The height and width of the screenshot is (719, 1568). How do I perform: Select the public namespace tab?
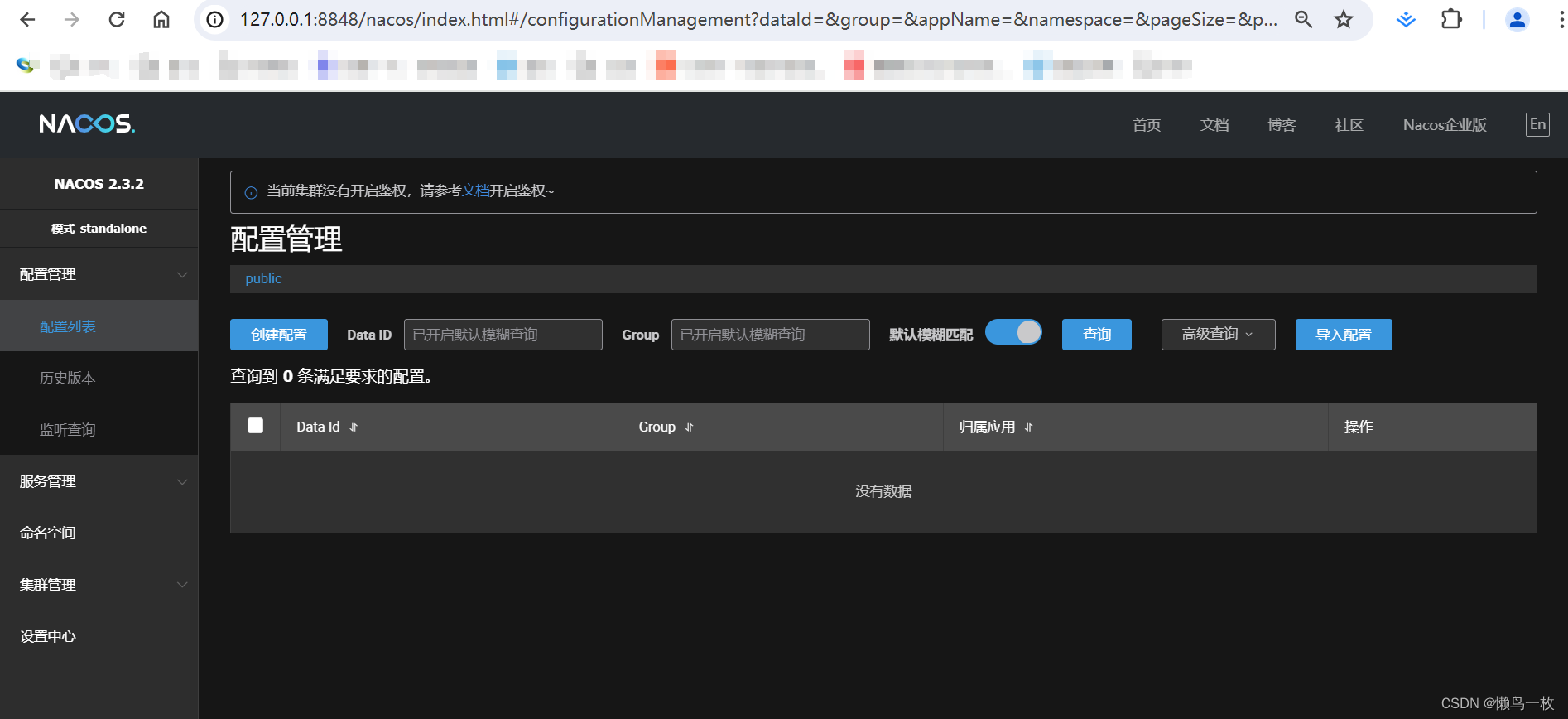click(263, 279)
